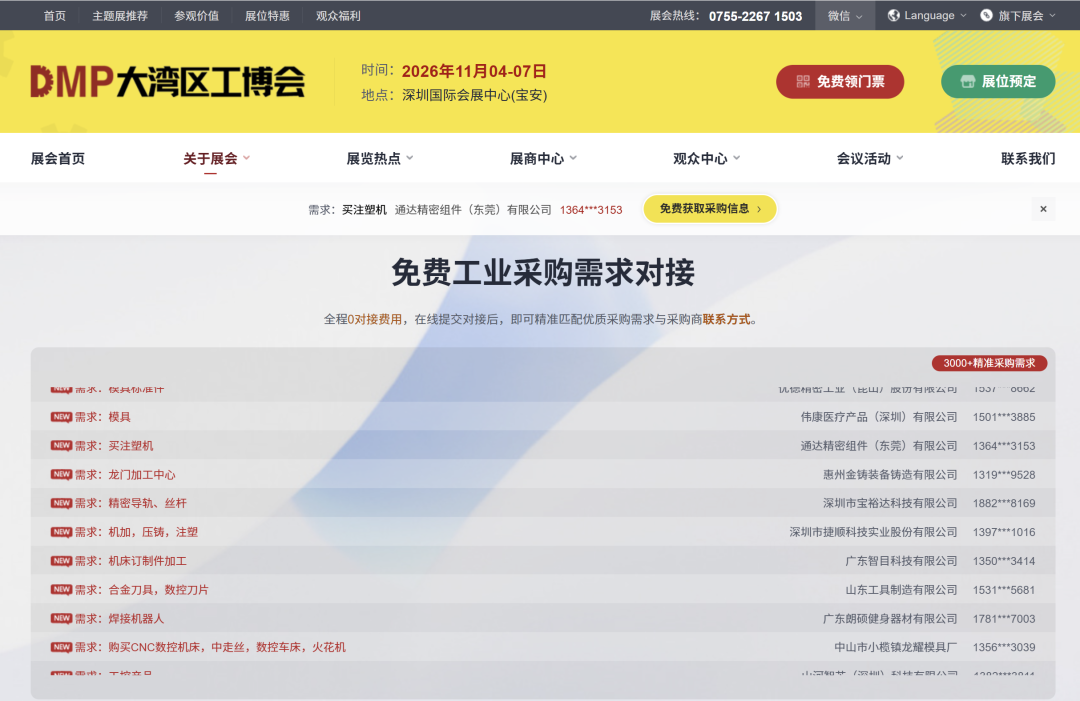Click the 3000+精准采购需求 badge
The height and width of the screenshot is (701, 1080).
click(x=989, y=363)
